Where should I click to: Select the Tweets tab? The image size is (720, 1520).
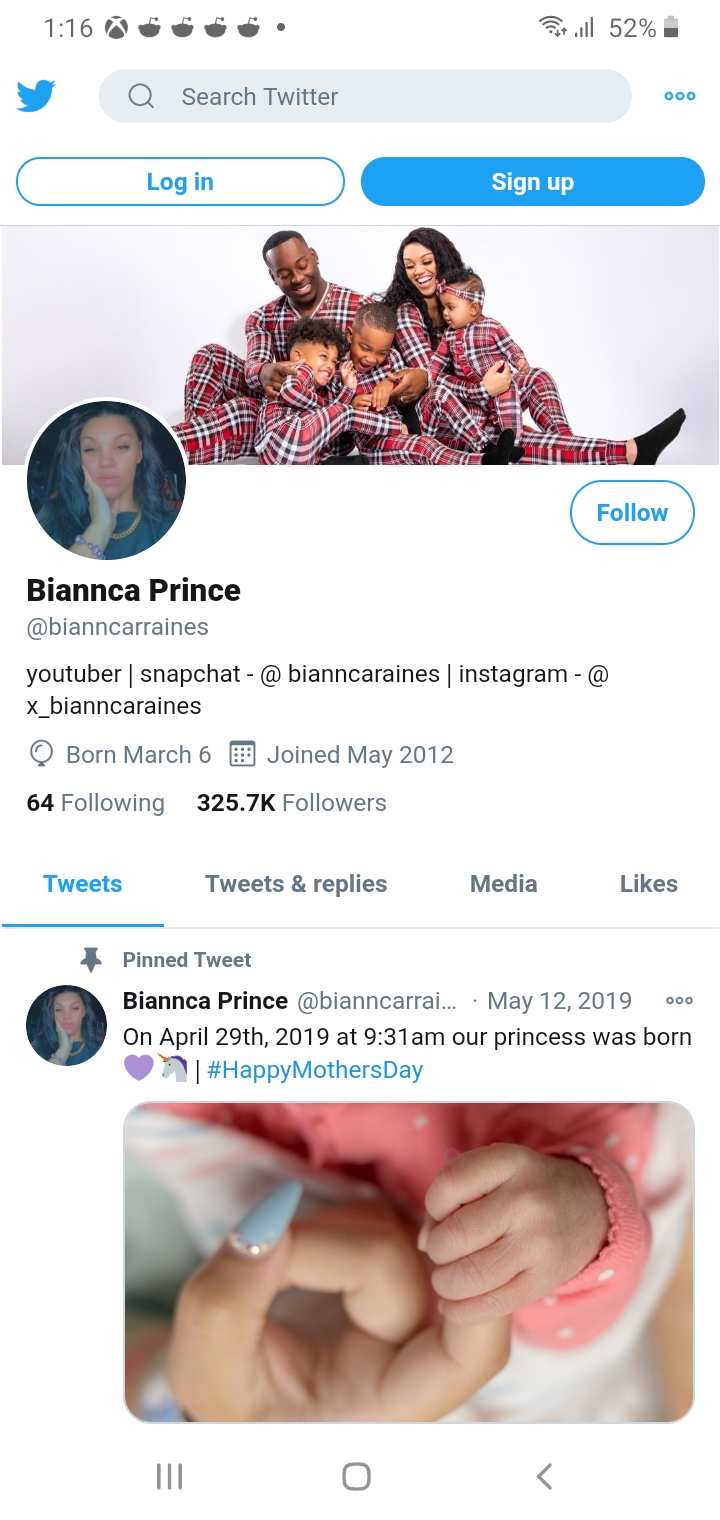[83, 884]
